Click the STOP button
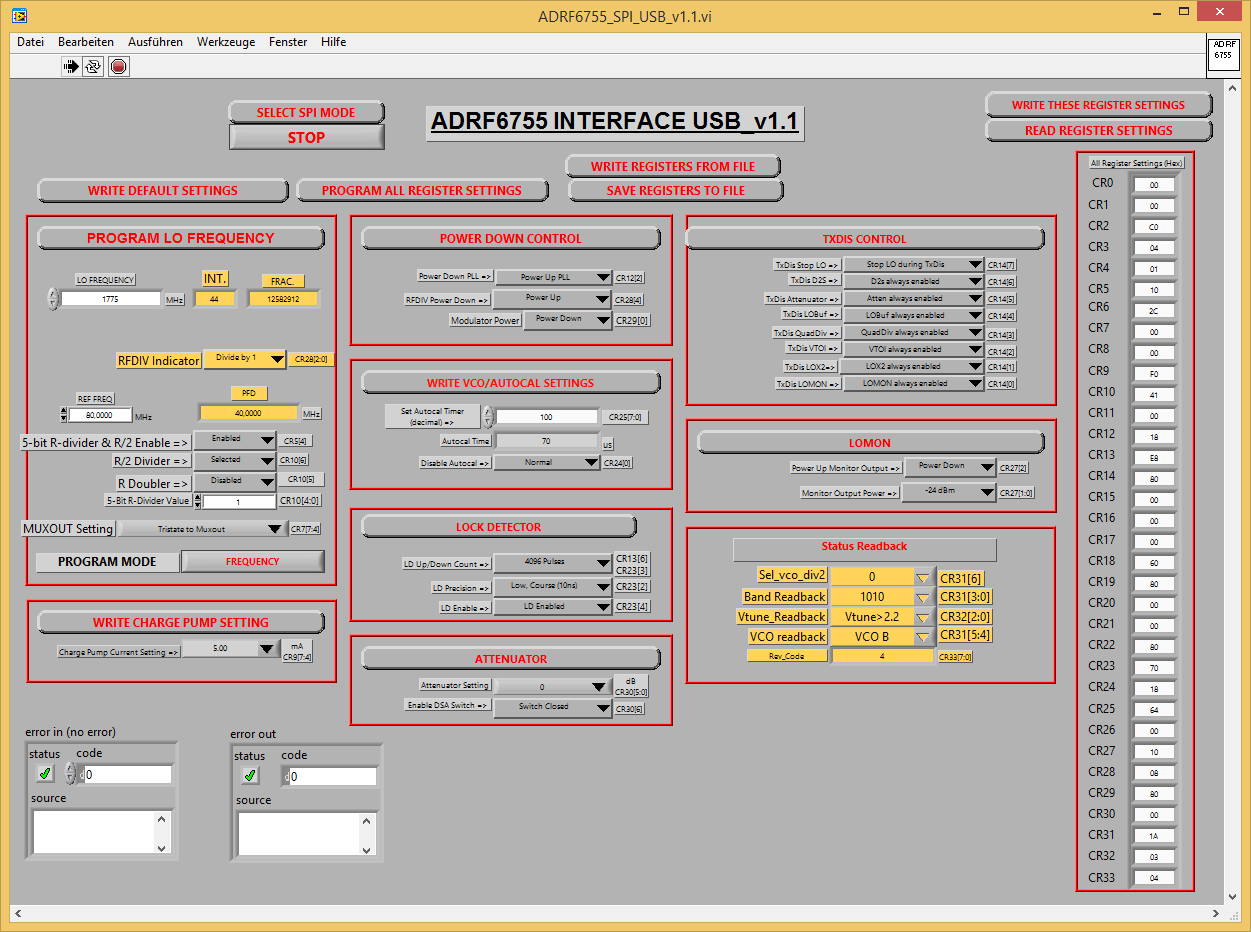 [306, 137]
